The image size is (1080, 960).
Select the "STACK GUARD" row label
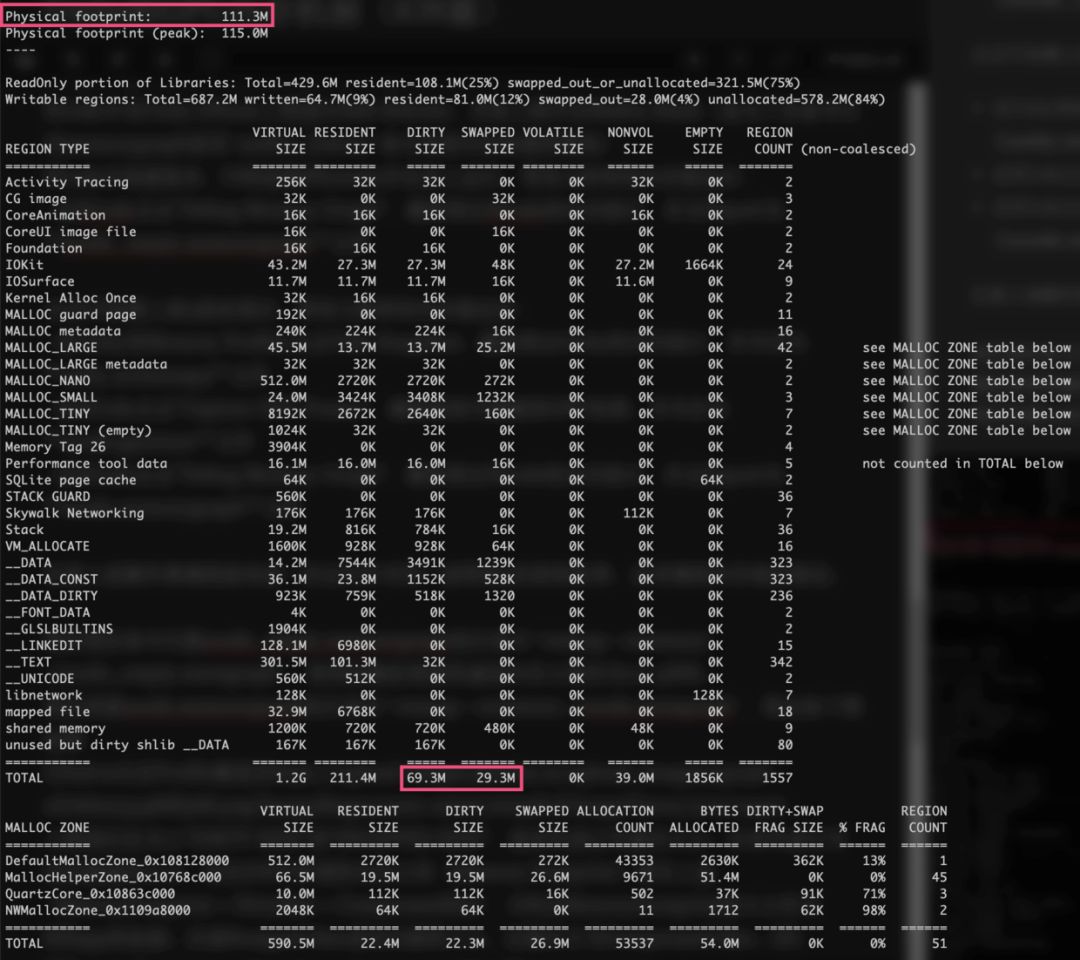tap(48, 496)
